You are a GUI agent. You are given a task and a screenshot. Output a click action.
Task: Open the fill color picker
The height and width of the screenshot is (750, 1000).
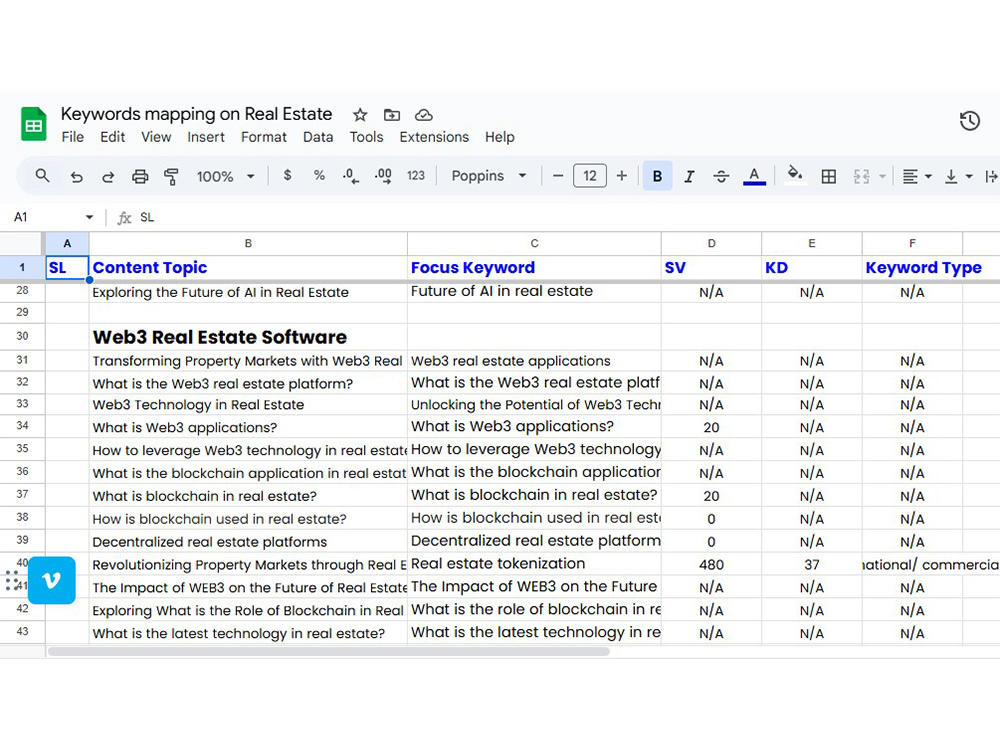[794, 175]
